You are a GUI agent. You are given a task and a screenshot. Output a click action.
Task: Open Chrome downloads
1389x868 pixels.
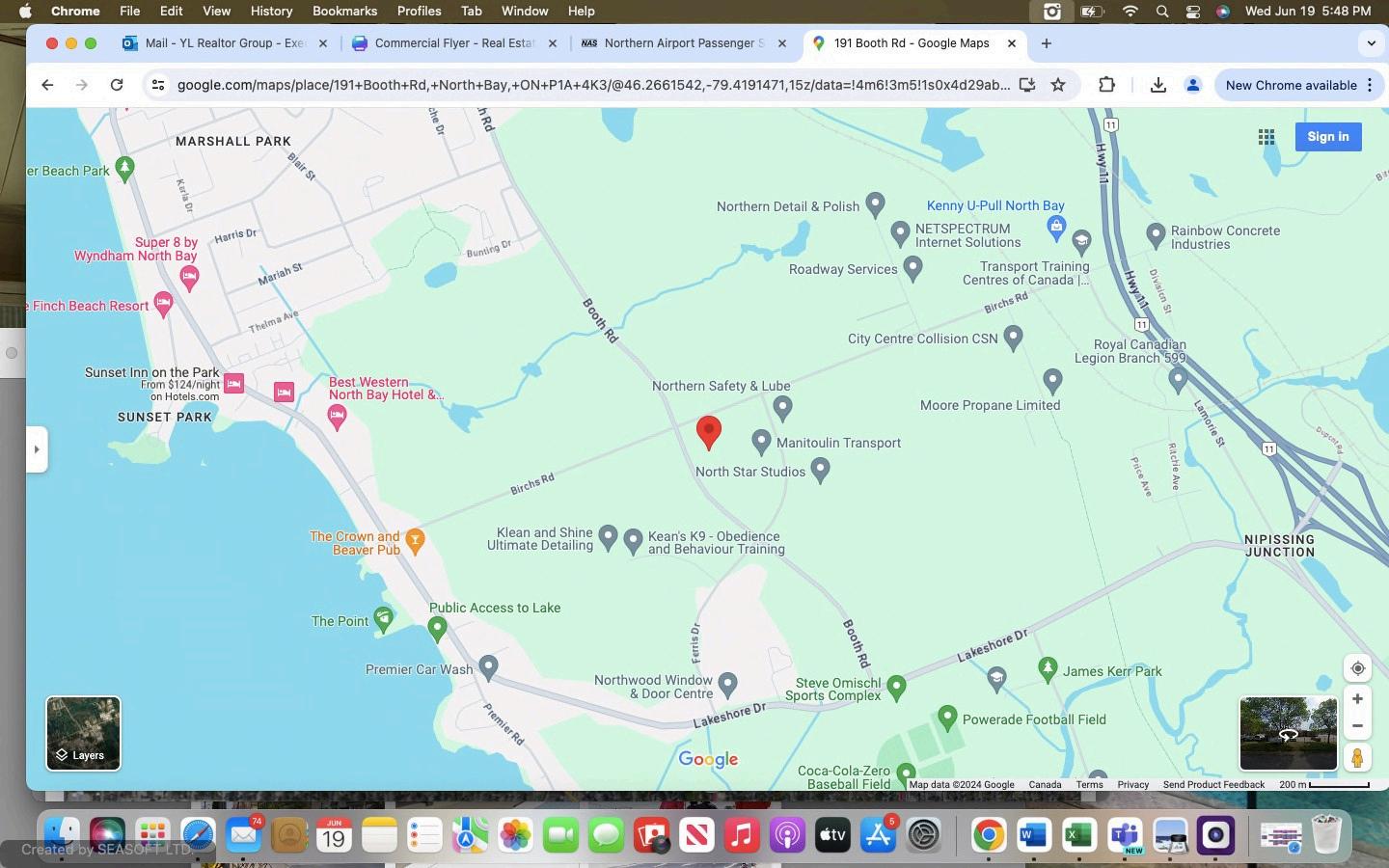click(1158, 85)
